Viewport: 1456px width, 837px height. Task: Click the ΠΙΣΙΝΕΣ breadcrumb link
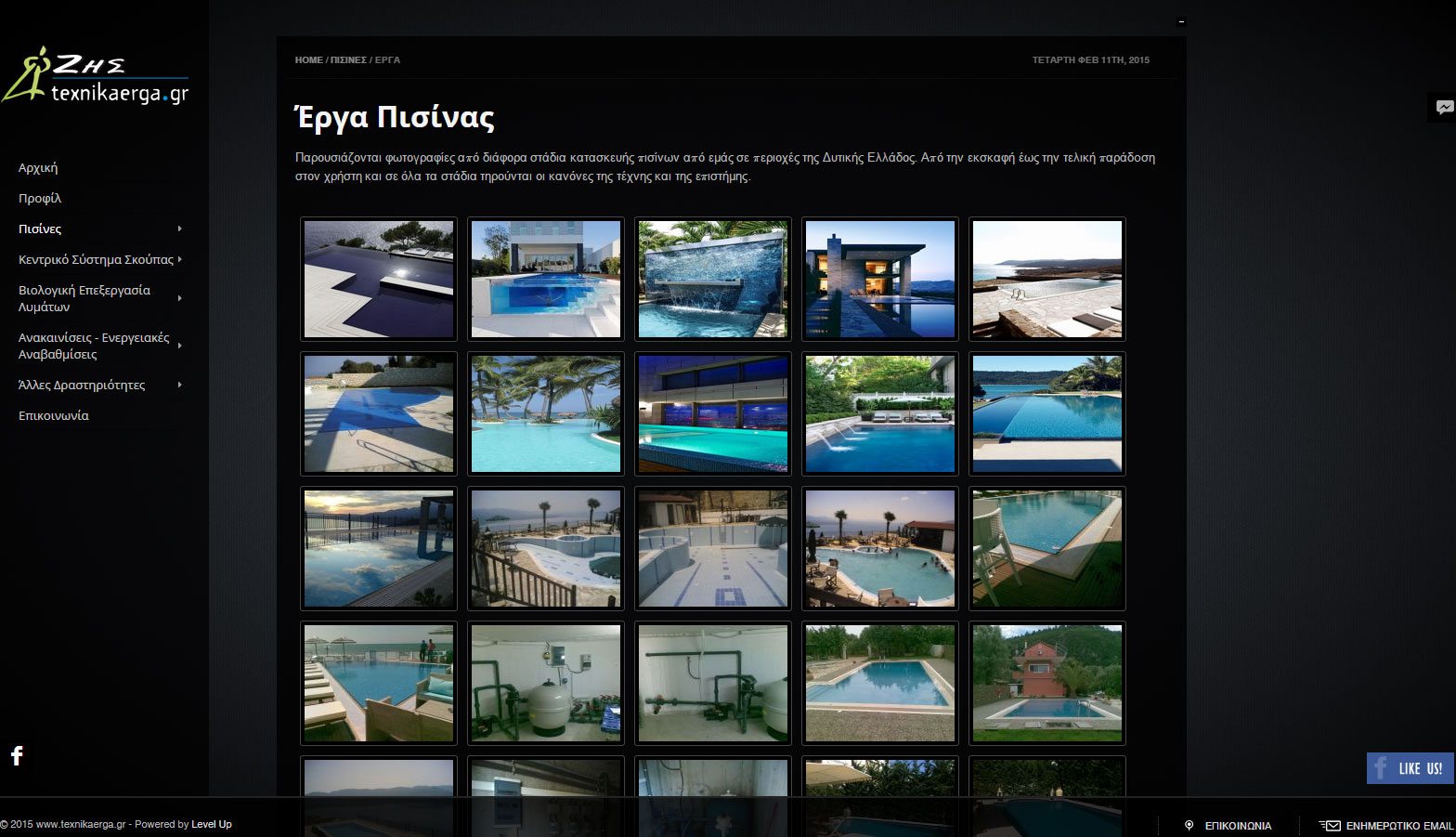point(348,60)
